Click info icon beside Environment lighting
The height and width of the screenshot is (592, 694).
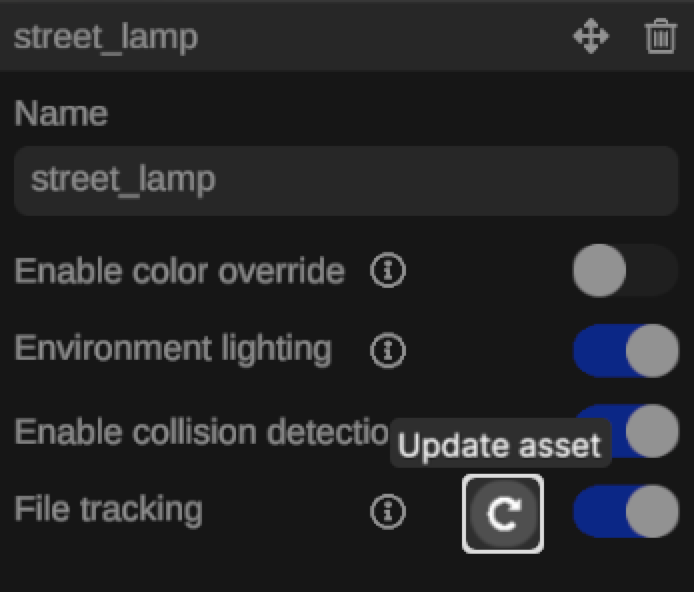pos(387,350)
